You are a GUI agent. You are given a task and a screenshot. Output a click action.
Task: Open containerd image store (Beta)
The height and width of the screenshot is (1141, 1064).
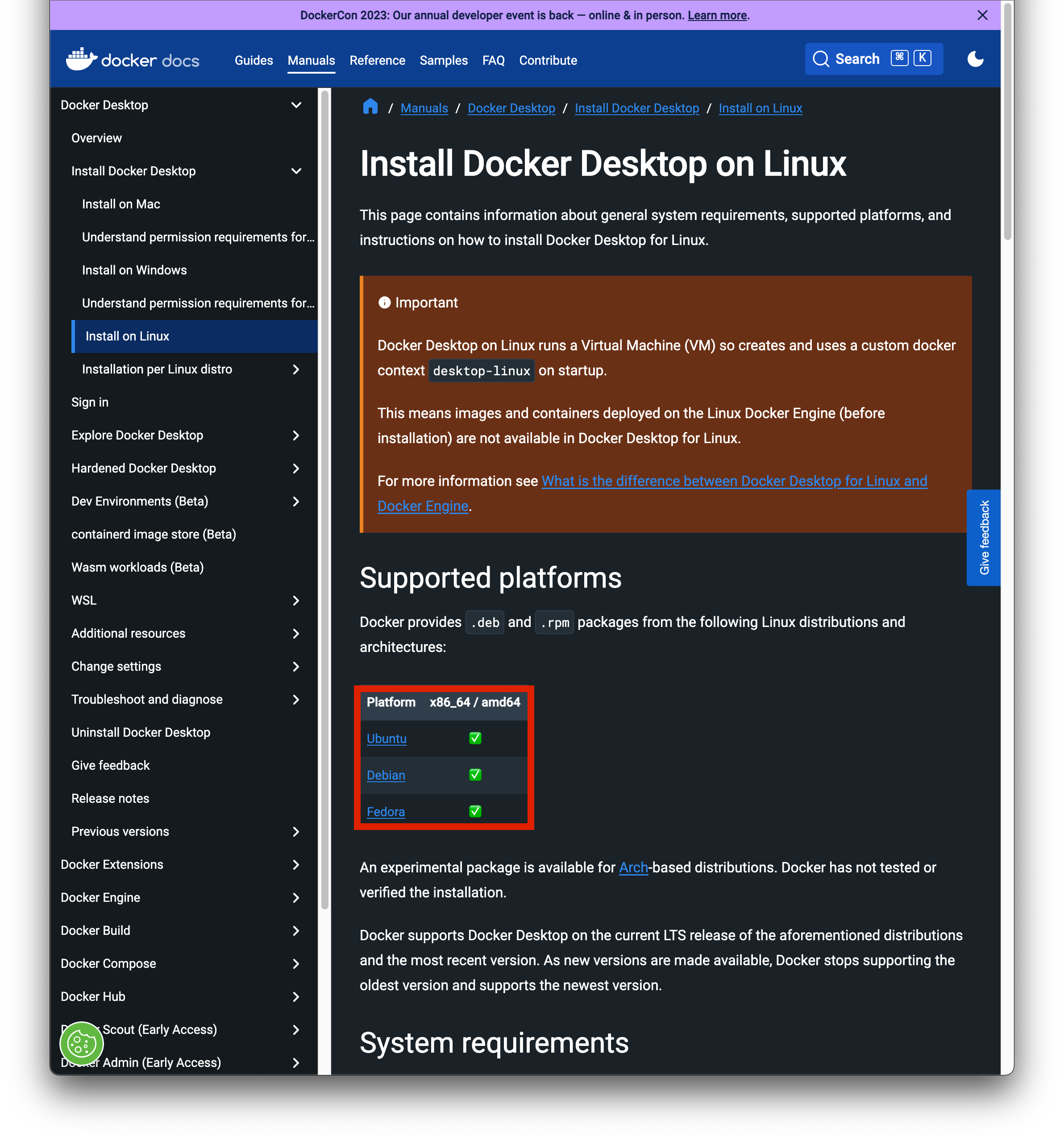[154, 534]
